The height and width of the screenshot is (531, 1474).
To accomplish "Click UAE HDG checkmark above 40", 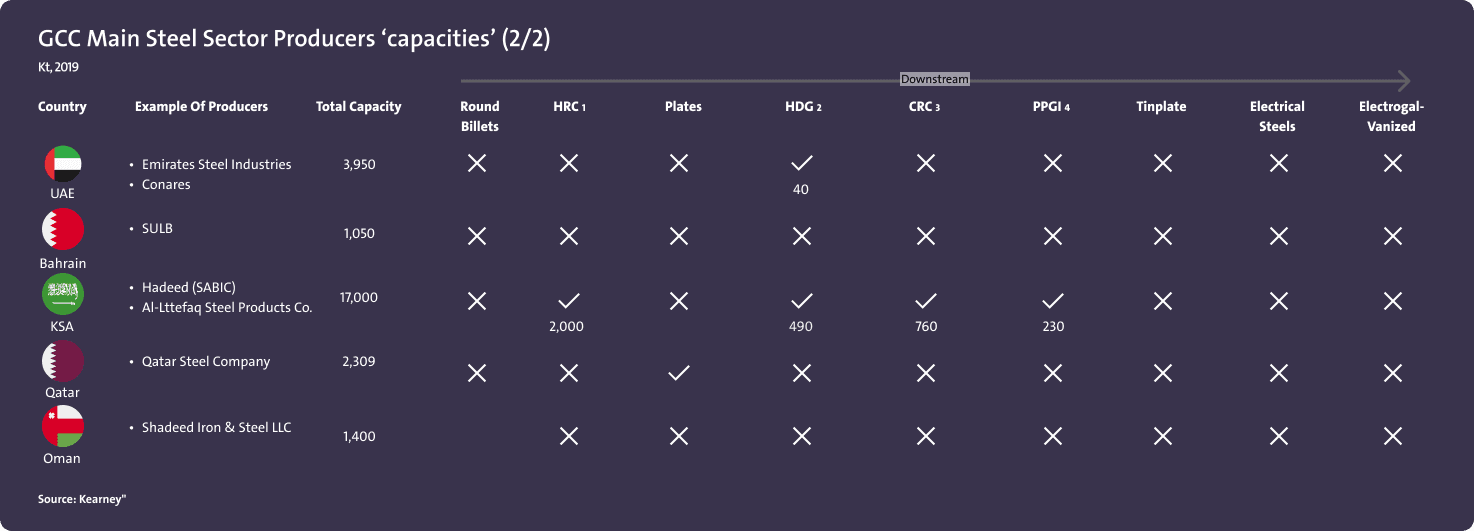I will (x=801, y=163).
